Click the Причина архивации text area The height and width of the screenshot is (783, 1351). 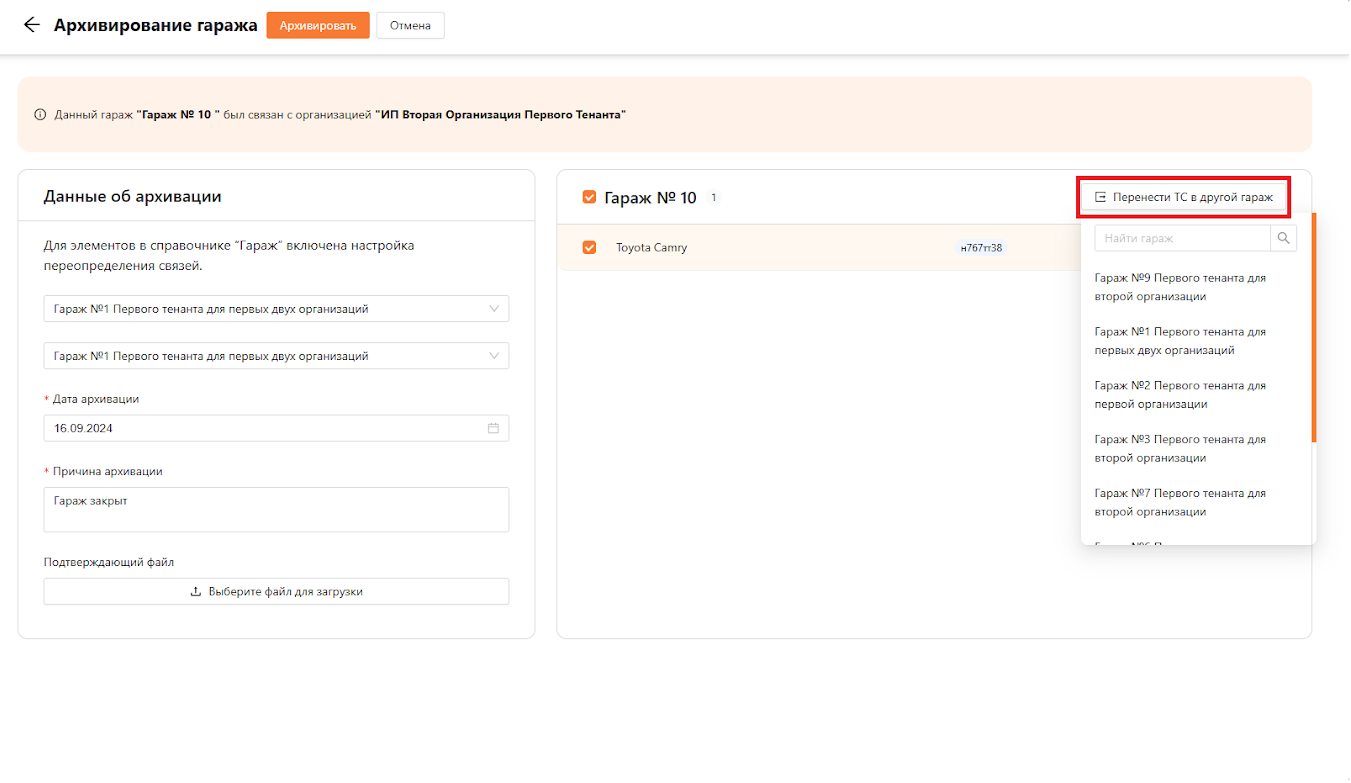pos(276,509)
